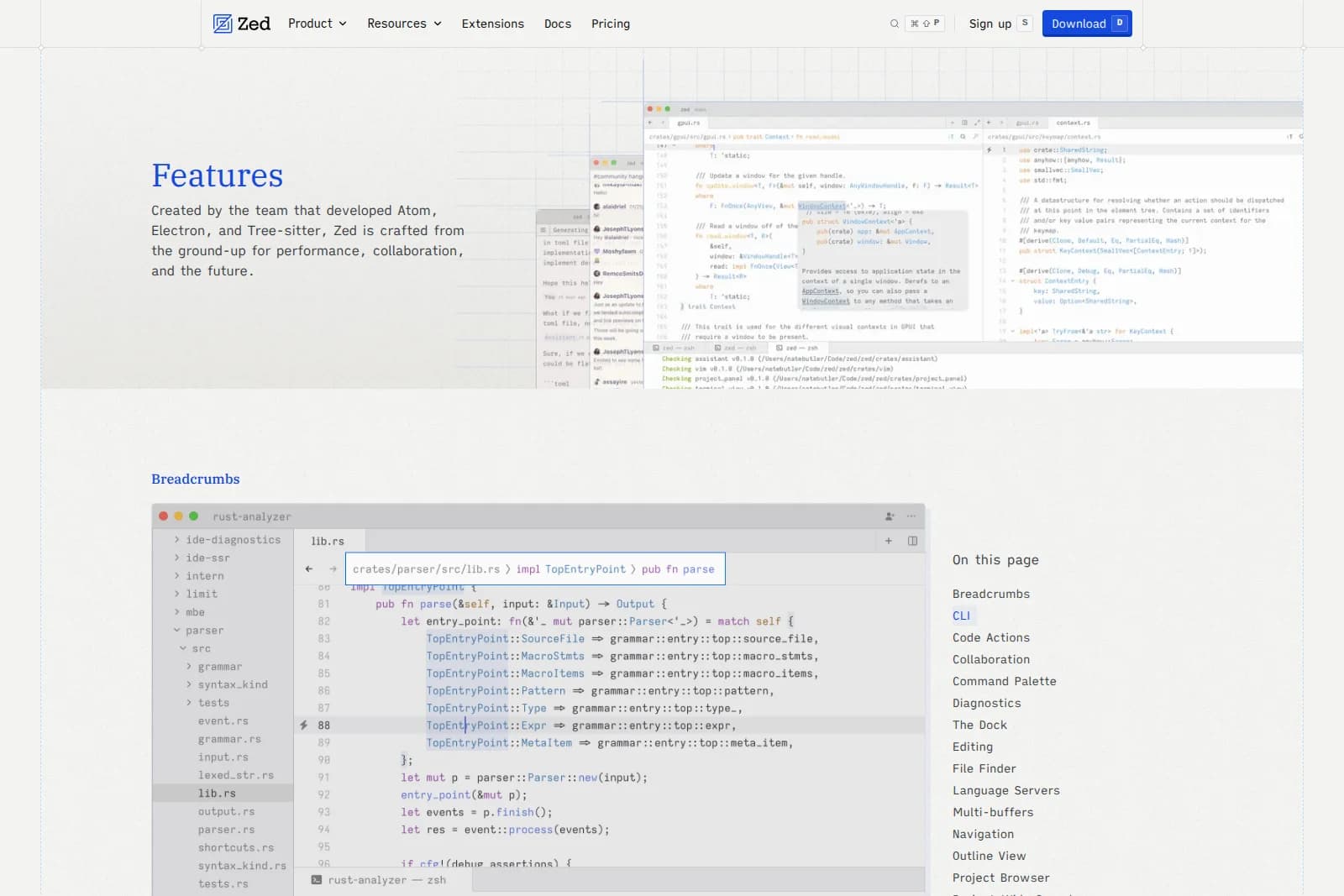Click the Sign up button
This screenshot has width=1344, height=896.
991,24
